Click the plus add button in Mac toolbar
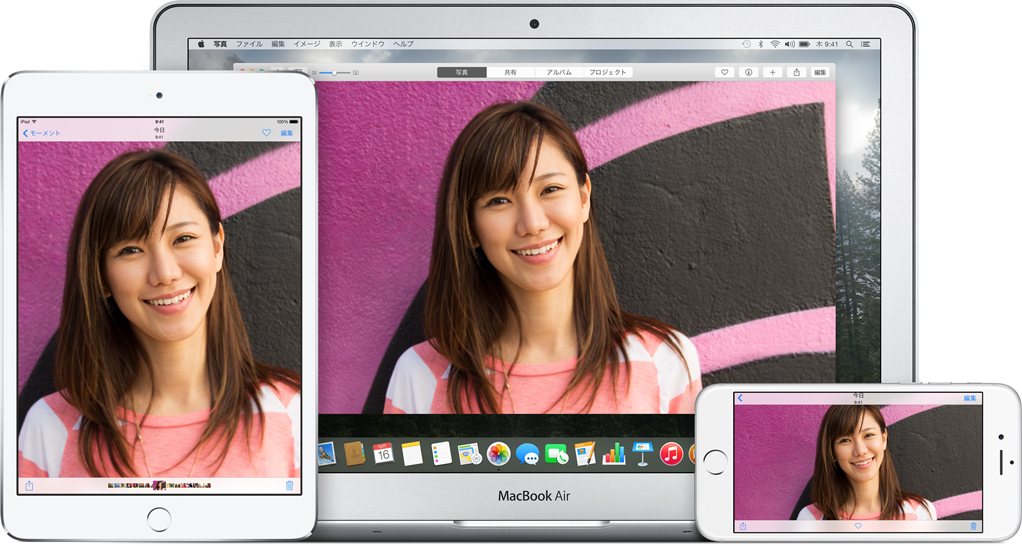 click(x=772, y=73)
